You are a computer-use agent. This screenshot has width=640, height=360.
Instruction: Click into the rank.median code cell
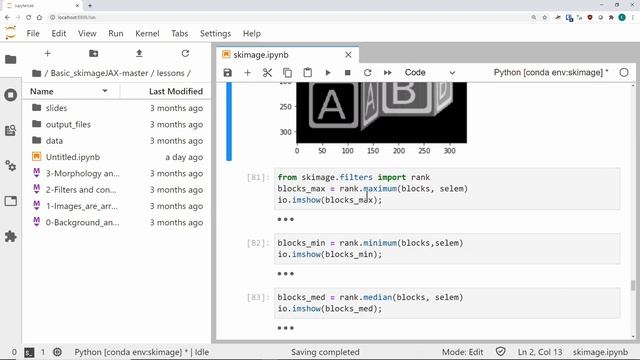coord(447,303)
